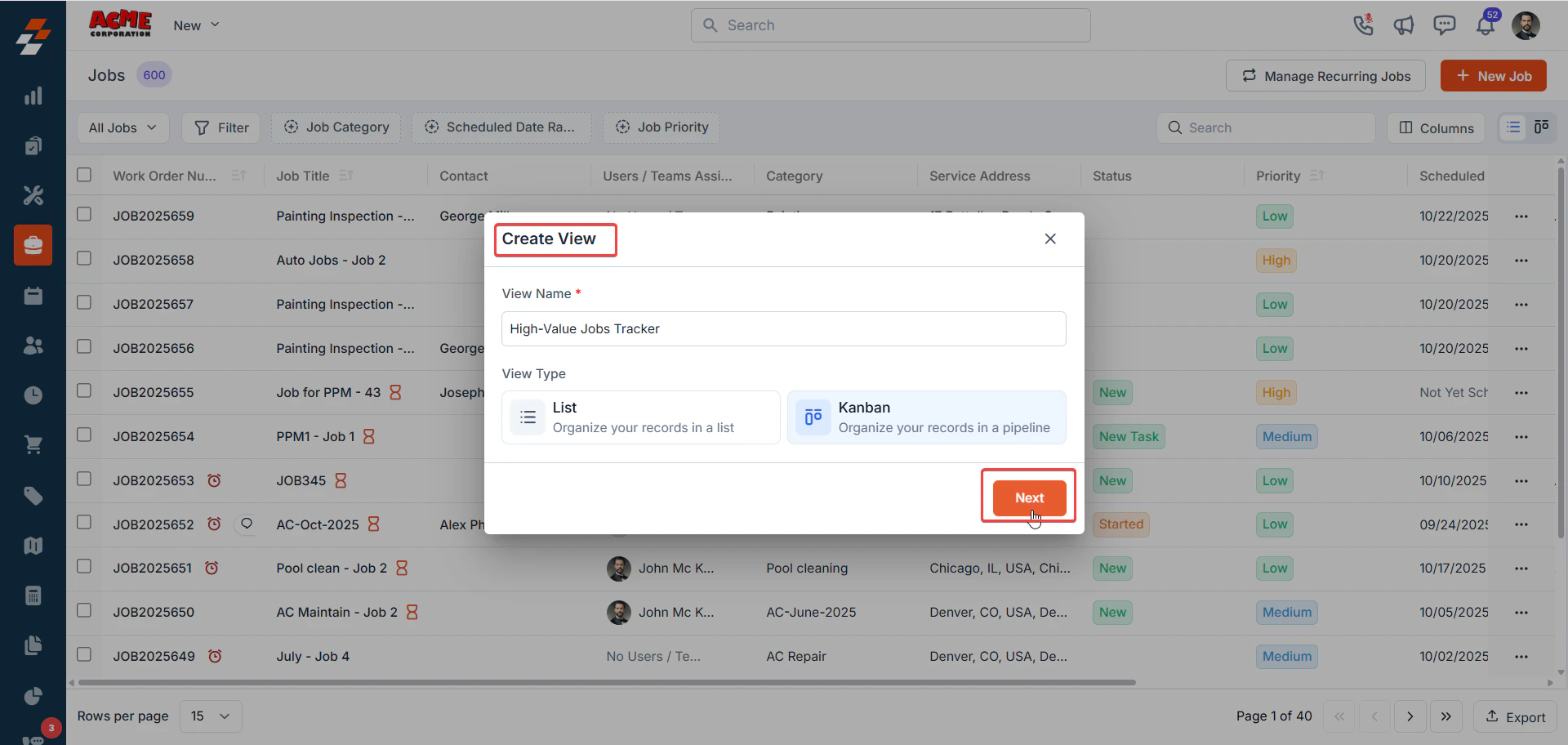Viewport: 1568px width, 745px height.
Task: Check the box for JOB2025650
Action: coord(84,610)
